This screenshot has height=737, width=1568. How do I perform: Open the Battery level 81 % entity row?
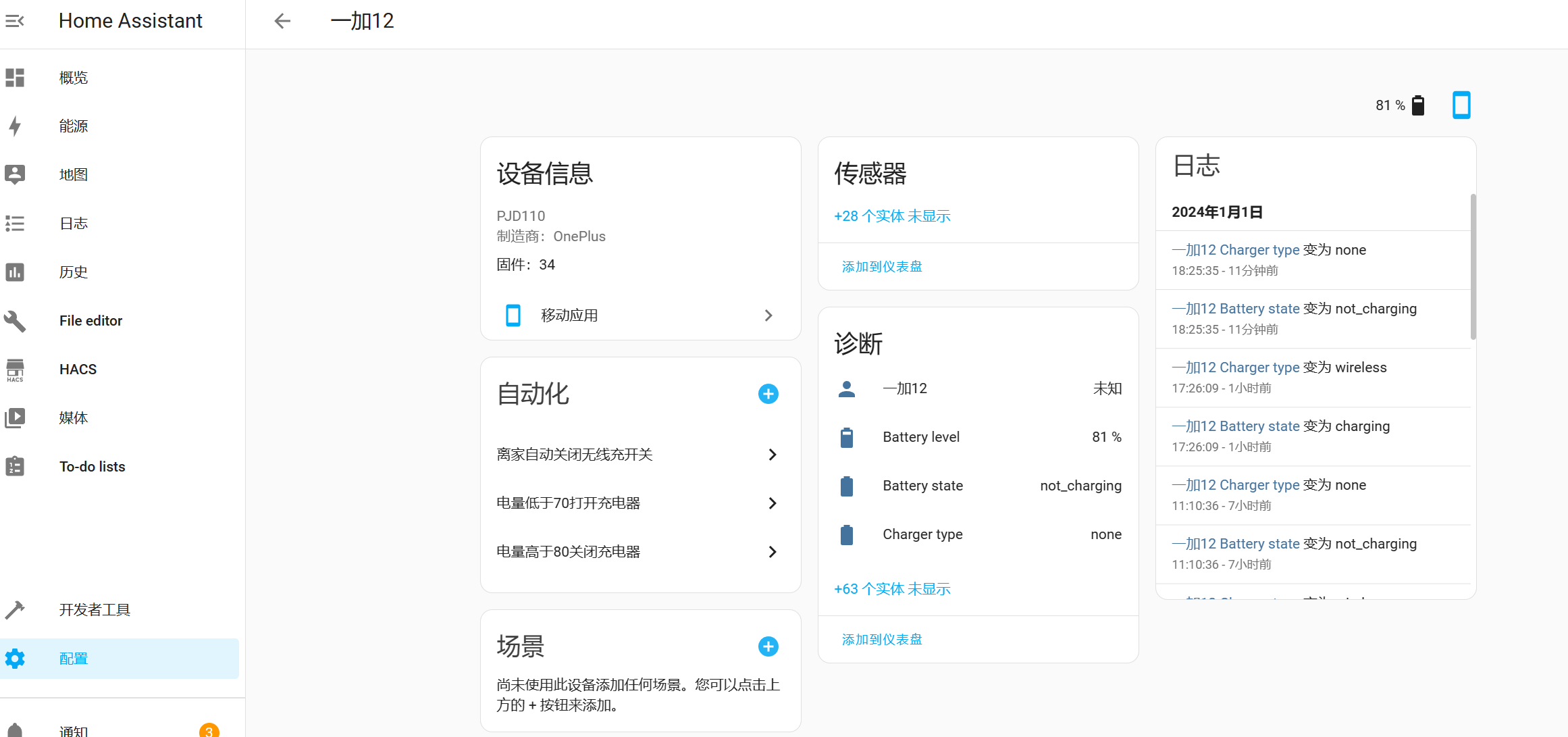coord(978,437)
